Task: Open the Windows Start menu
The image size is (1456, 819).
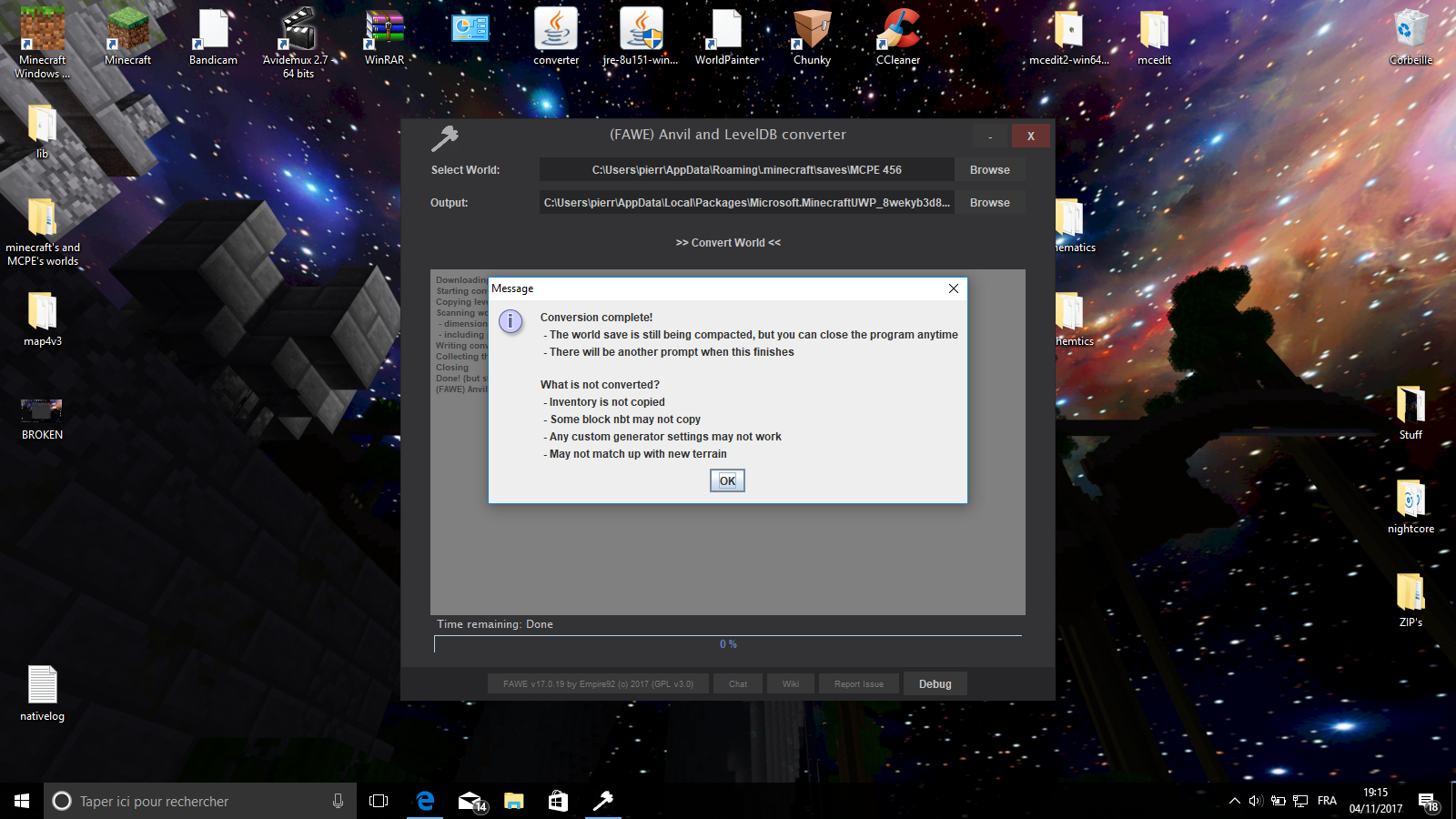Action: point(22,801)
